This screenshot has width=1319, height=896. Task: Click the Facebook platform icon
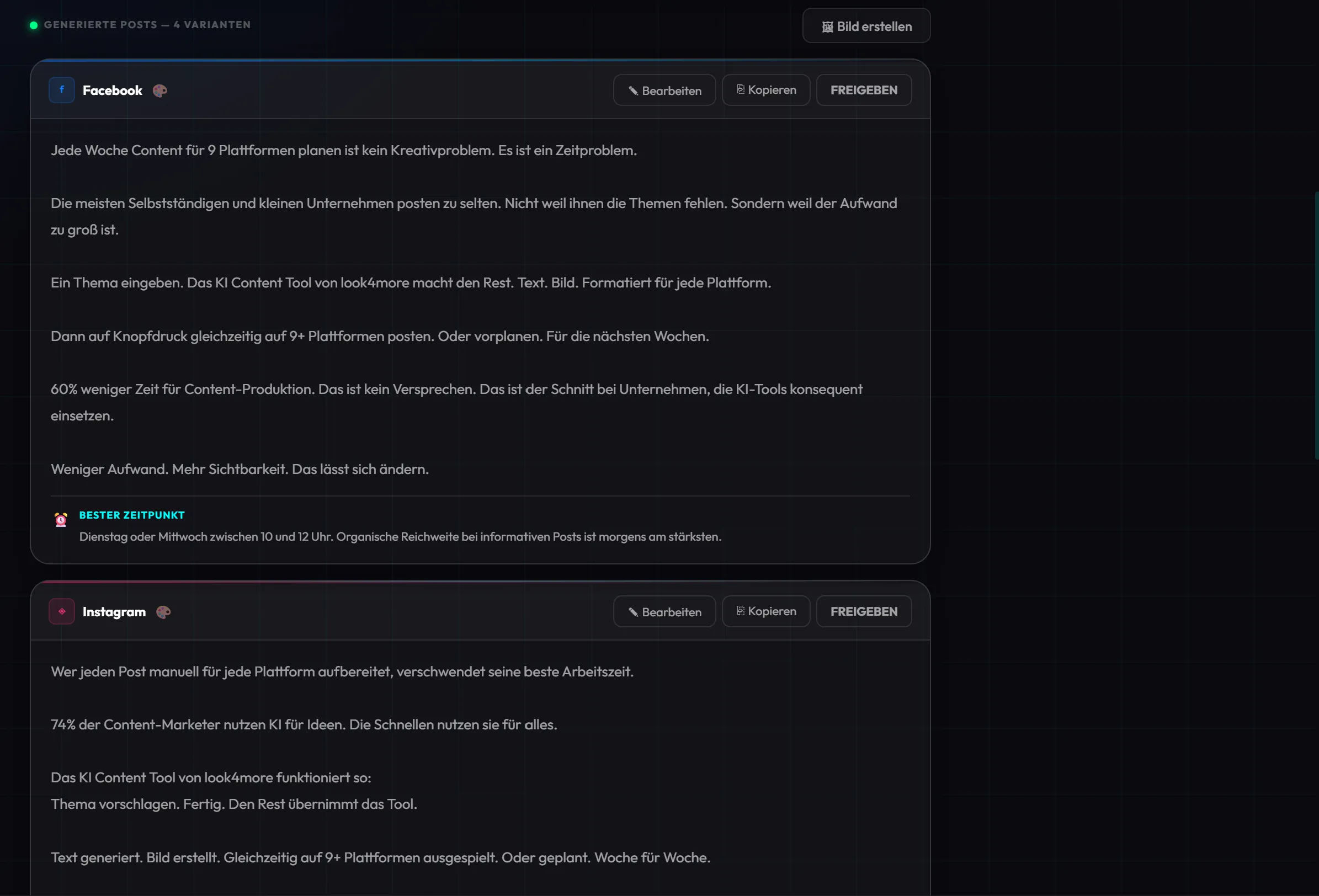[x=61, y=90]
